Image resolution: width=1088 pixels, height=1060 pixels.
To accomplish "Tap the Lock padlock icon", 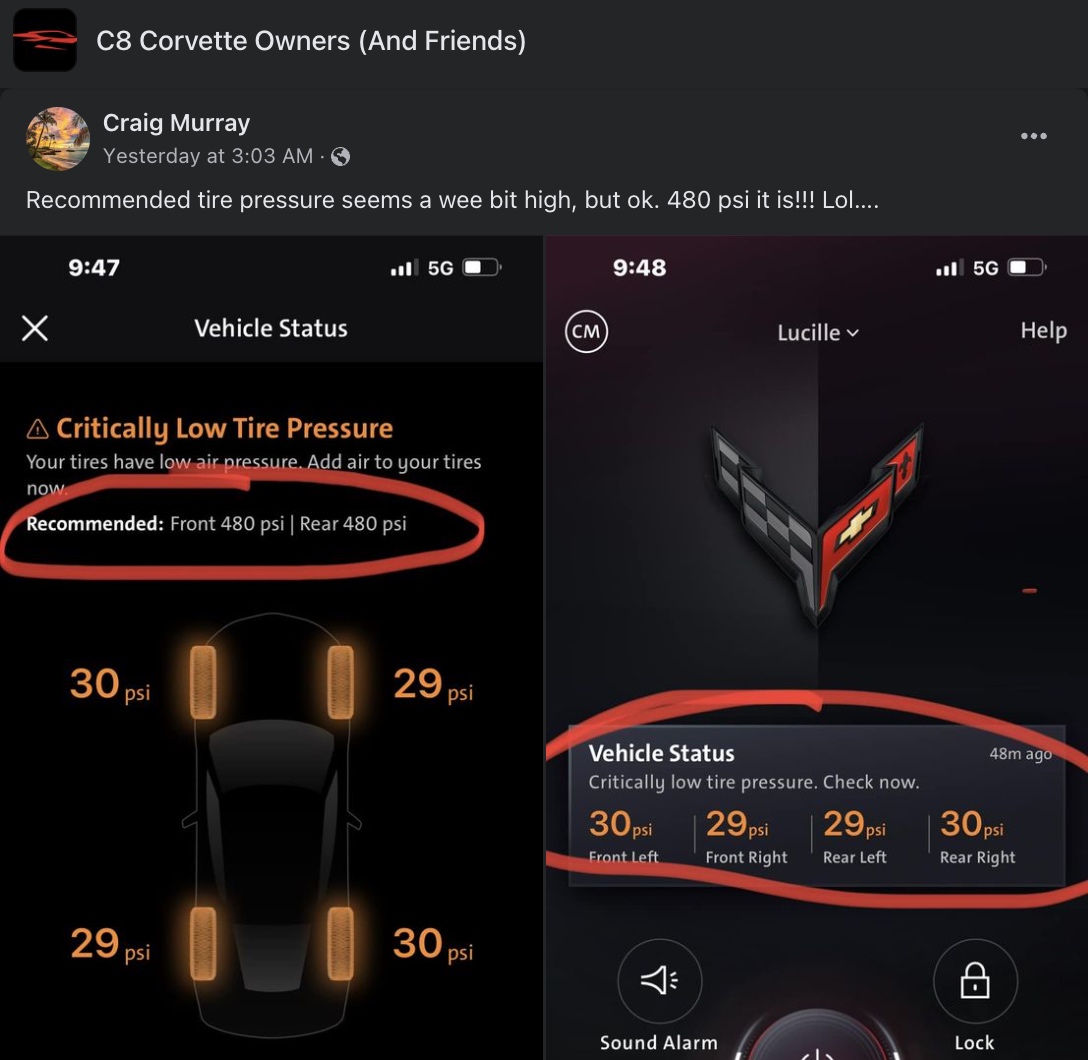I will (x=975, y=980).
